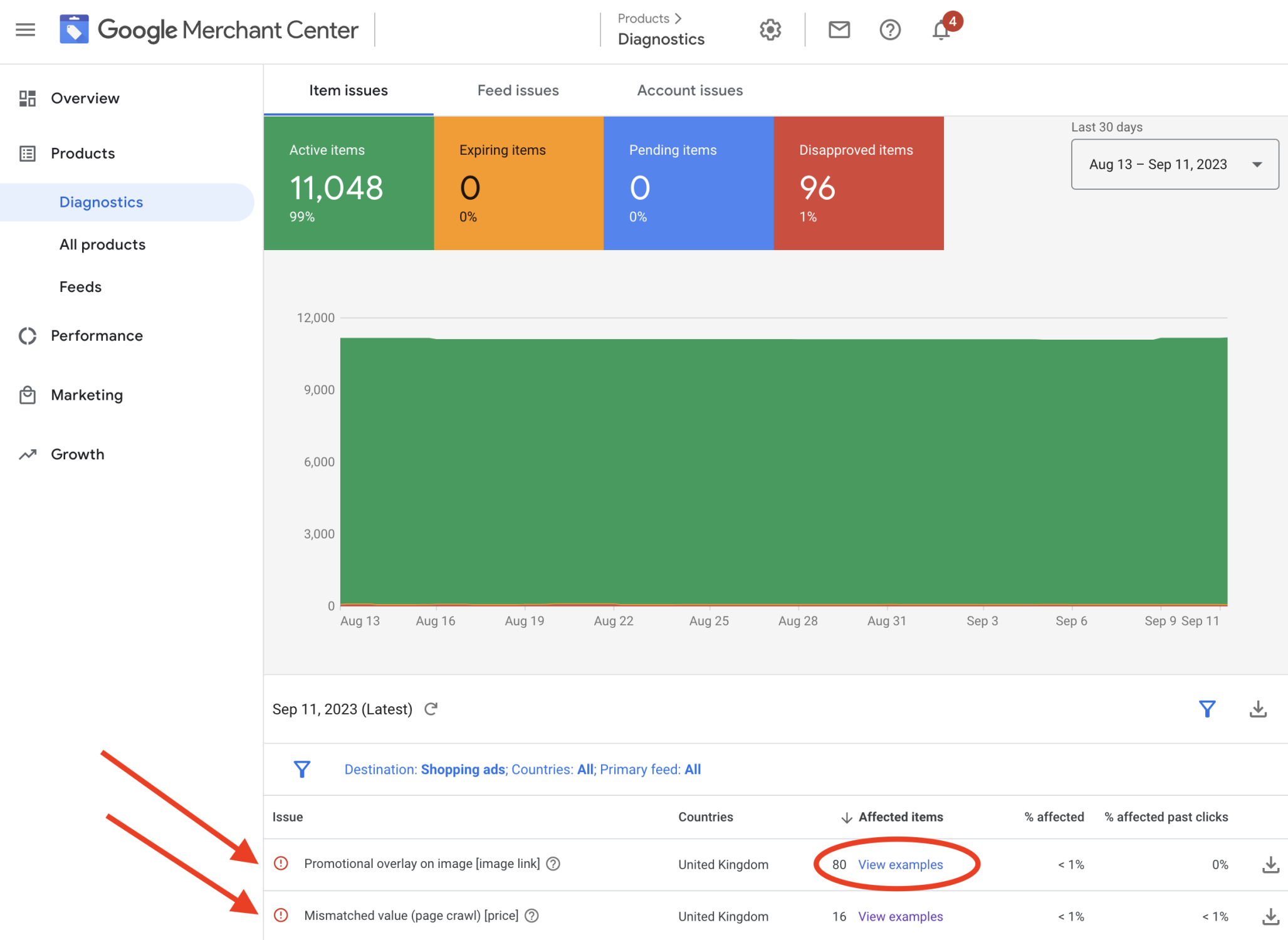Open the messages envelope icon
The image size is (1288, 940).
coord(839,29)
